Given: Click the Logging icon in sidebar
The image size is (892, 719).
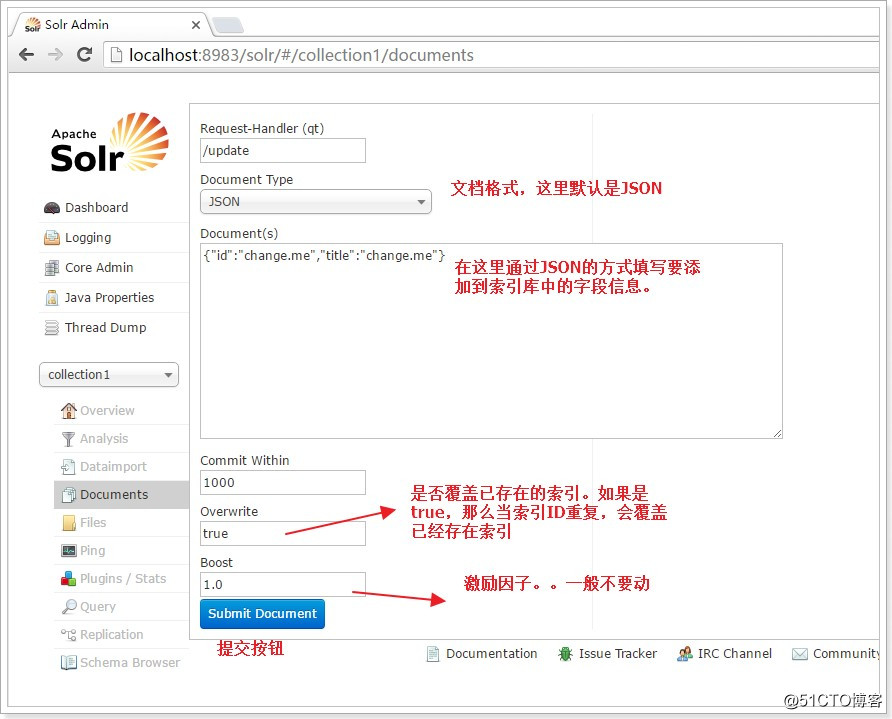Looking at the screenshot, I should [52, 238].
